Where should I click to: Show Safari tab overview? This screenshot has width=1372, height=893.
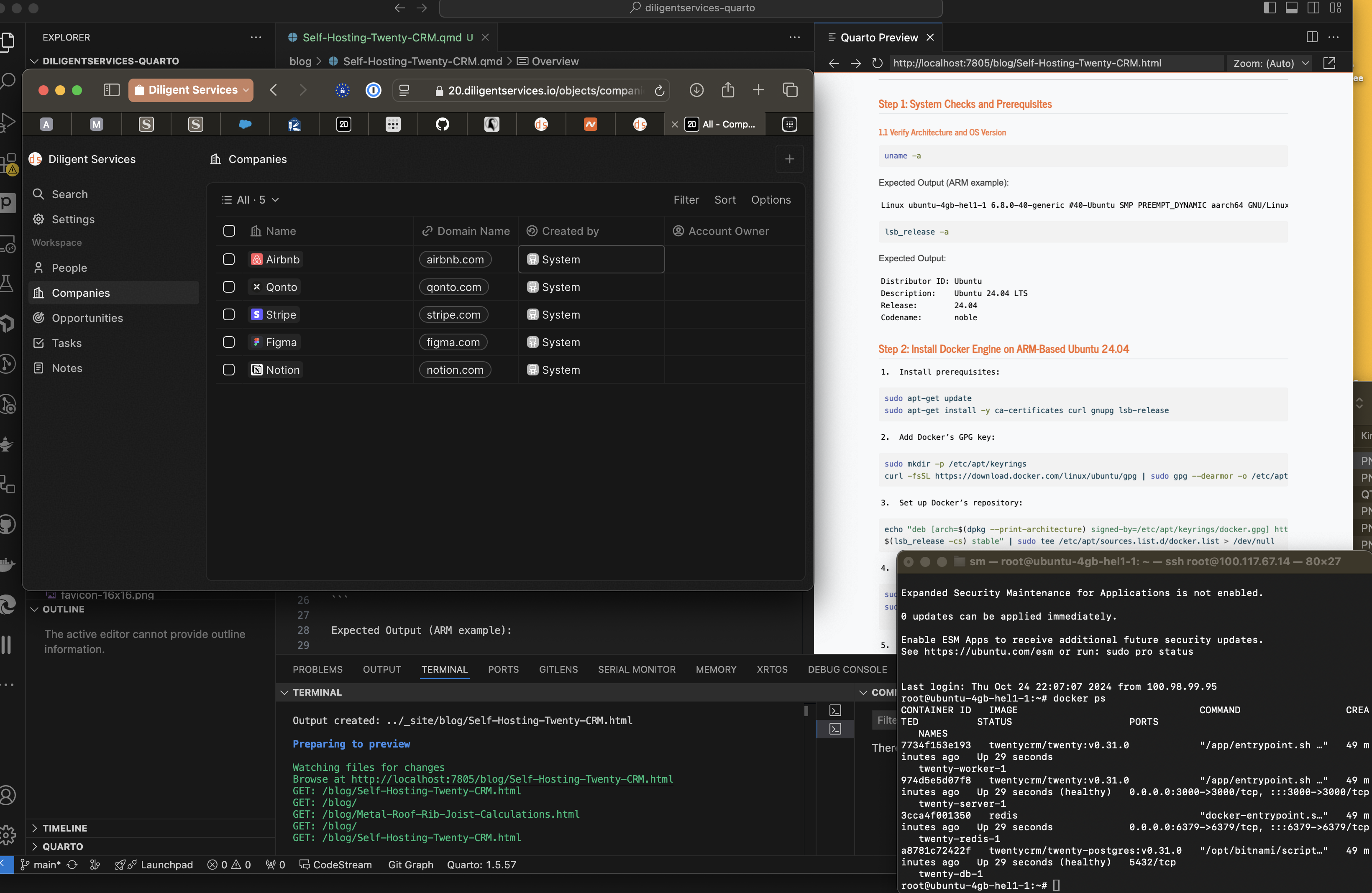[x=790, y=90]
